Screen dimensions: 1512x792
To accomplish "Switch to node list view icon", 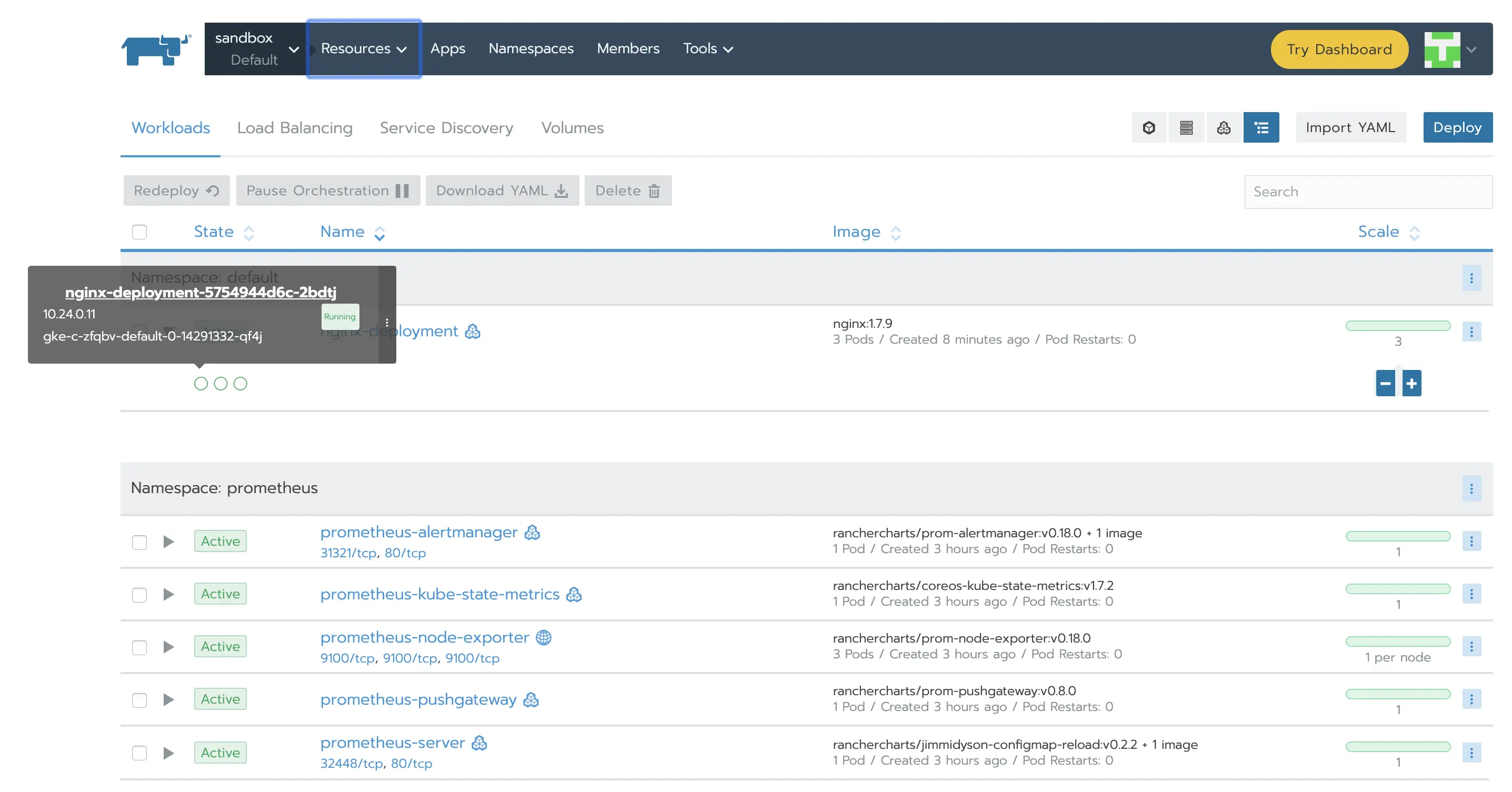I will 1186,127.
